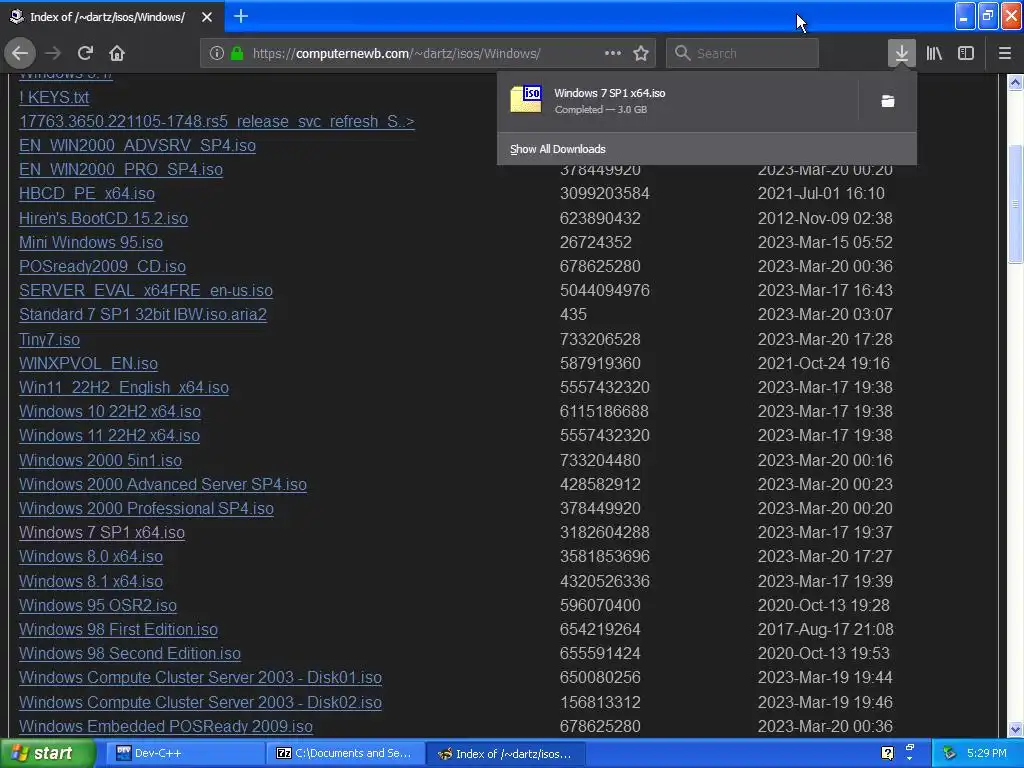Click the taskbar clock showing 5:29 PM
The width and height of the screenshot is (1024, 768).
tap(987, 753)
